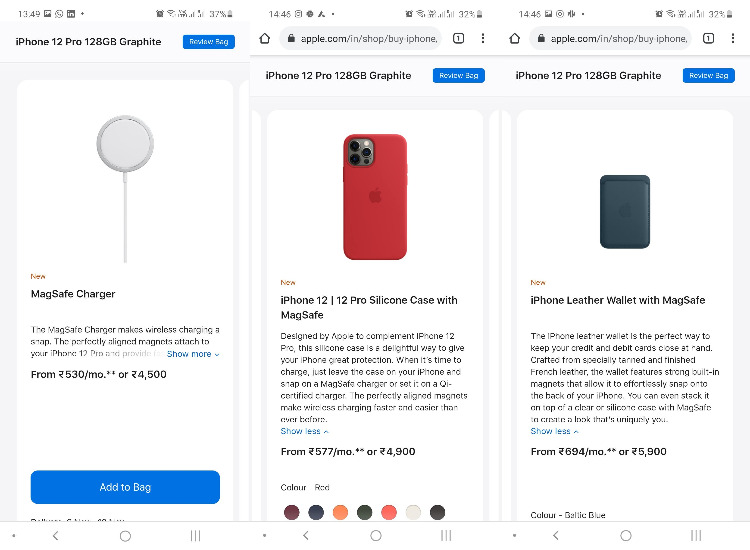This screenshot has width=750, height=550.
Task: Pick the white colour swatch for silicone case
Action: [413, 513]
